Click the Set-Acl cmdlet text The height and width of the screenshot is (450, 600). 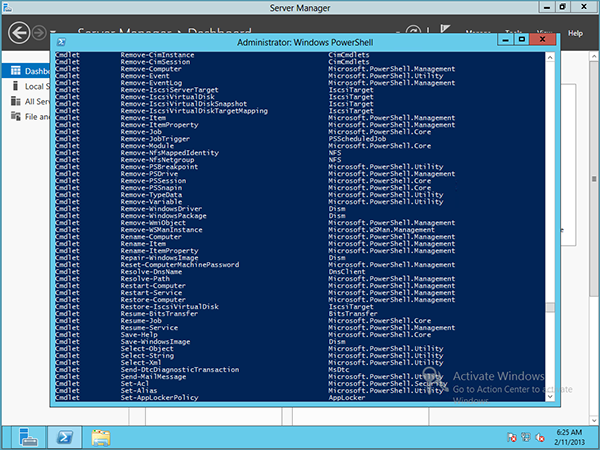point(135,384)
